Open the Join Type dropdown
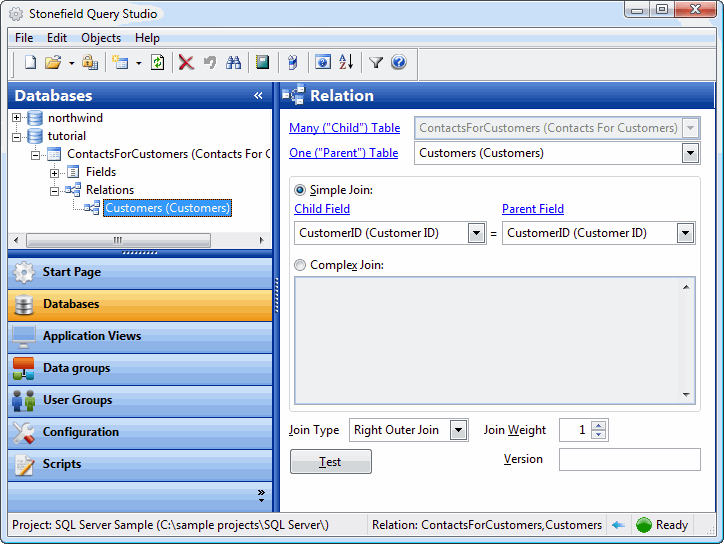 point(458,430)
